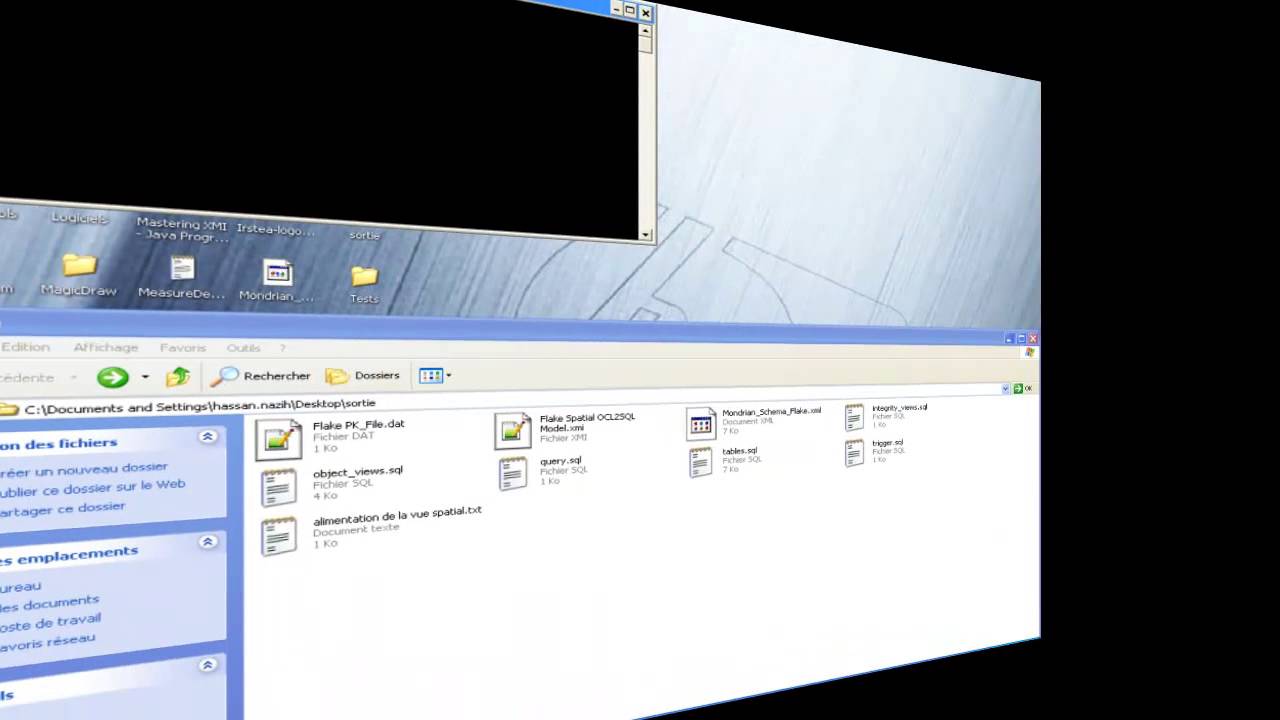The height and width of the screenshot is (720, 1280).
Task: Open the 'Favoris réseau' location link
Action: [x=48, y=641]
